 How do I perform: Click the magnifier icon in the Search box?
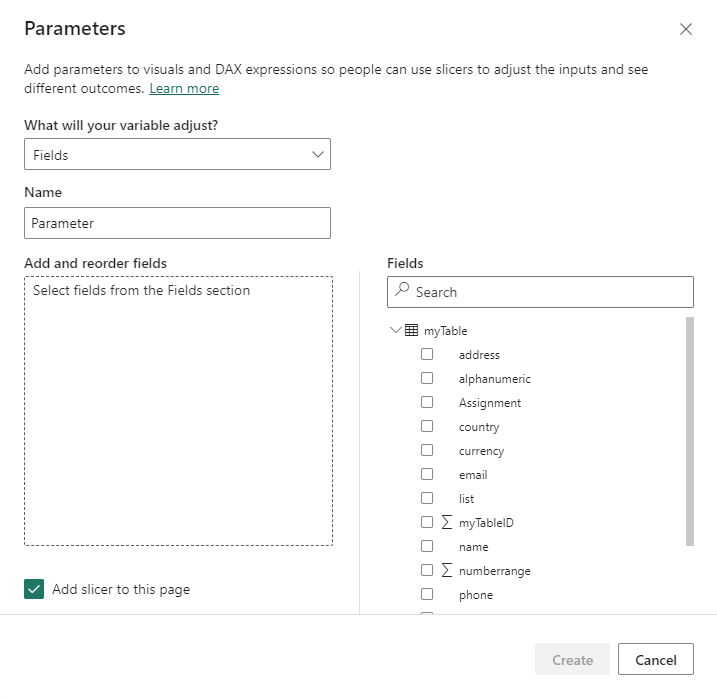point(402,291)
